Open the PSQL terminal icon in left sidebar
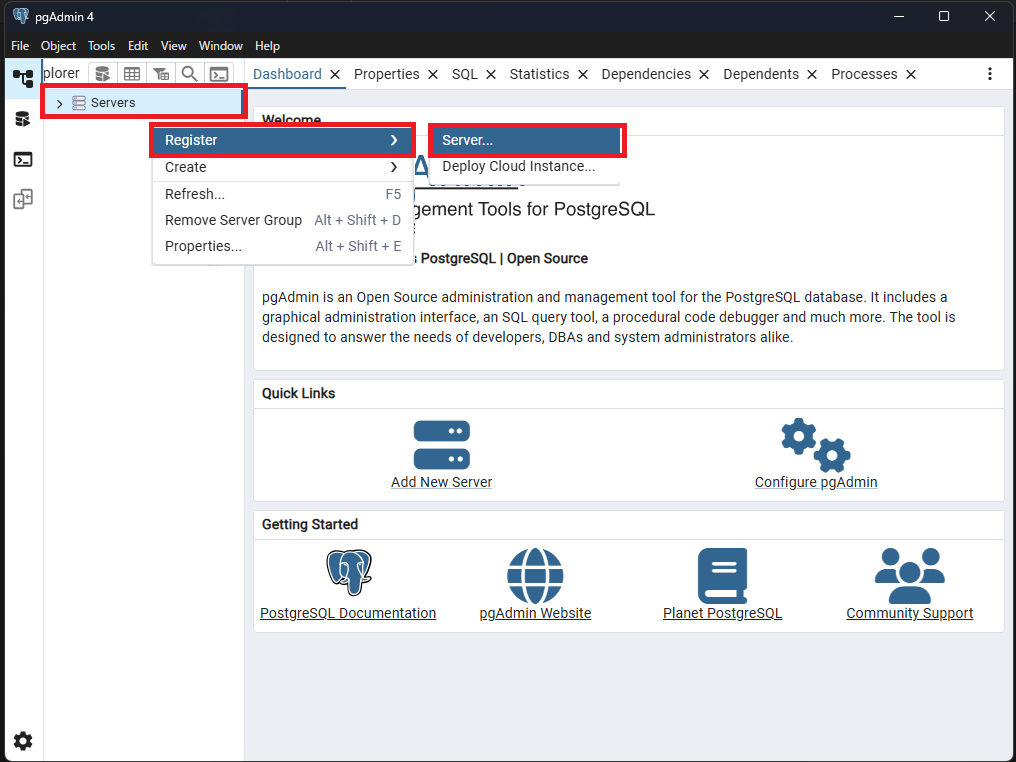This screenshot has width=1016, height=762. pyautogui.click(x=23, y=159)
